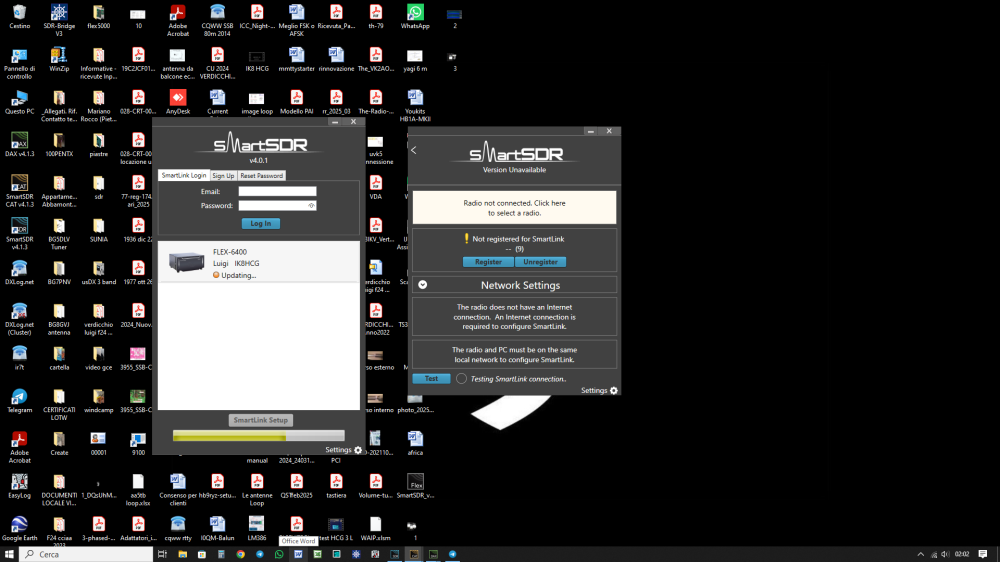The width and height of the screenshot is (1000, 562).
Task: Show password eye icon in Password field
Action: point(311,205)
